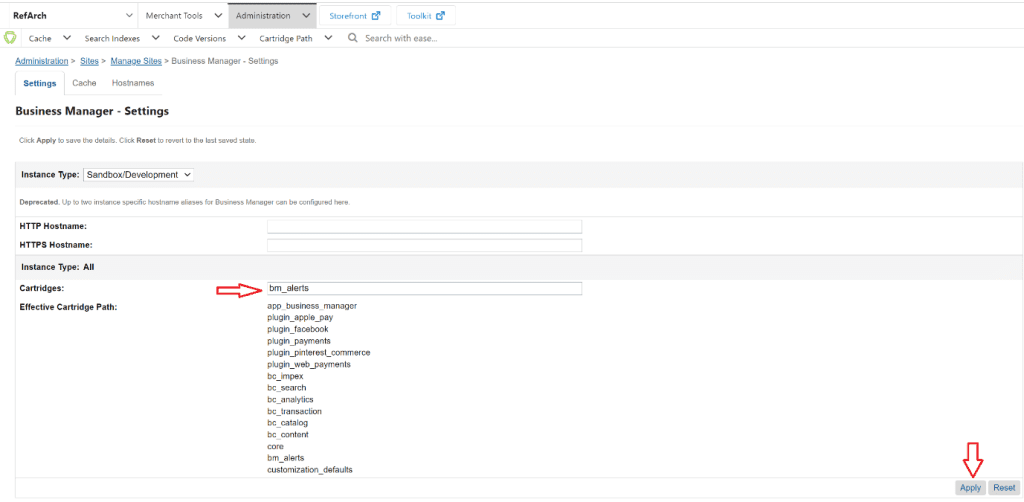Viewport: 1024px width, 502px height.
Task: Select the Settings tab
Action: pos(40,83)
